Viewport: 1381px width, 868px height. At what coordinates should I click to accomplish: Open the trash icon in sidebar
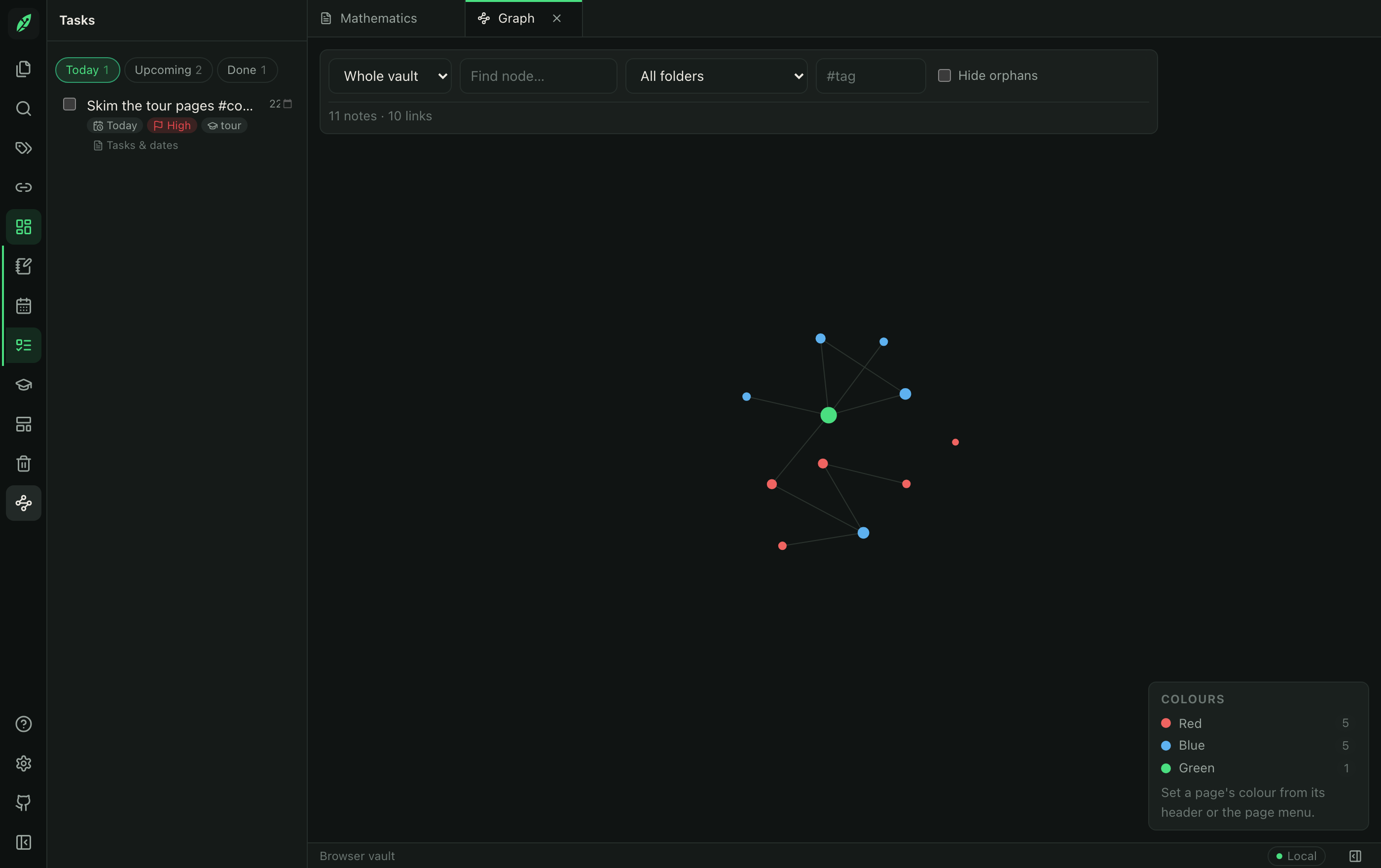click(x=24, y=463)
